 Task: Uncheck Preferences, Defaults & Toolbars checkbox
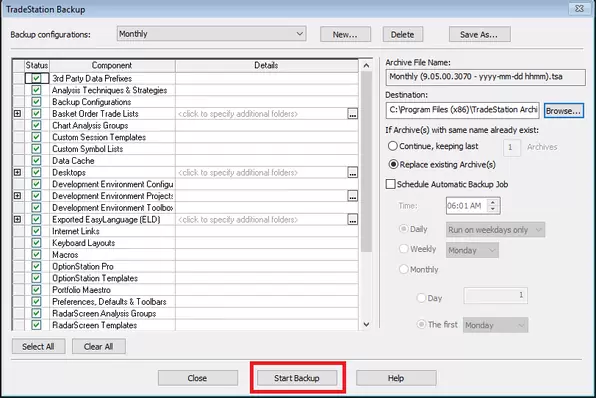36,302
